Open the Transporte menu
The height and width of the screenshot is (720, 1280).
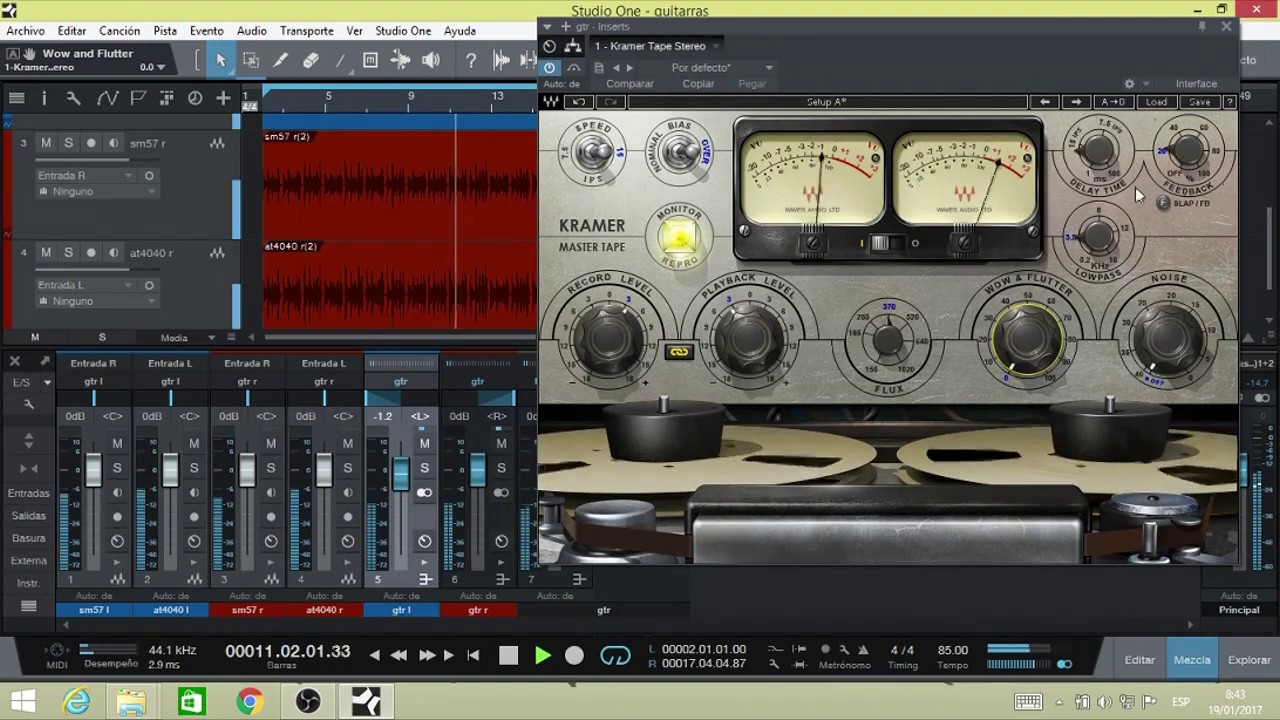pyautogui.click(x=307, y=31)
